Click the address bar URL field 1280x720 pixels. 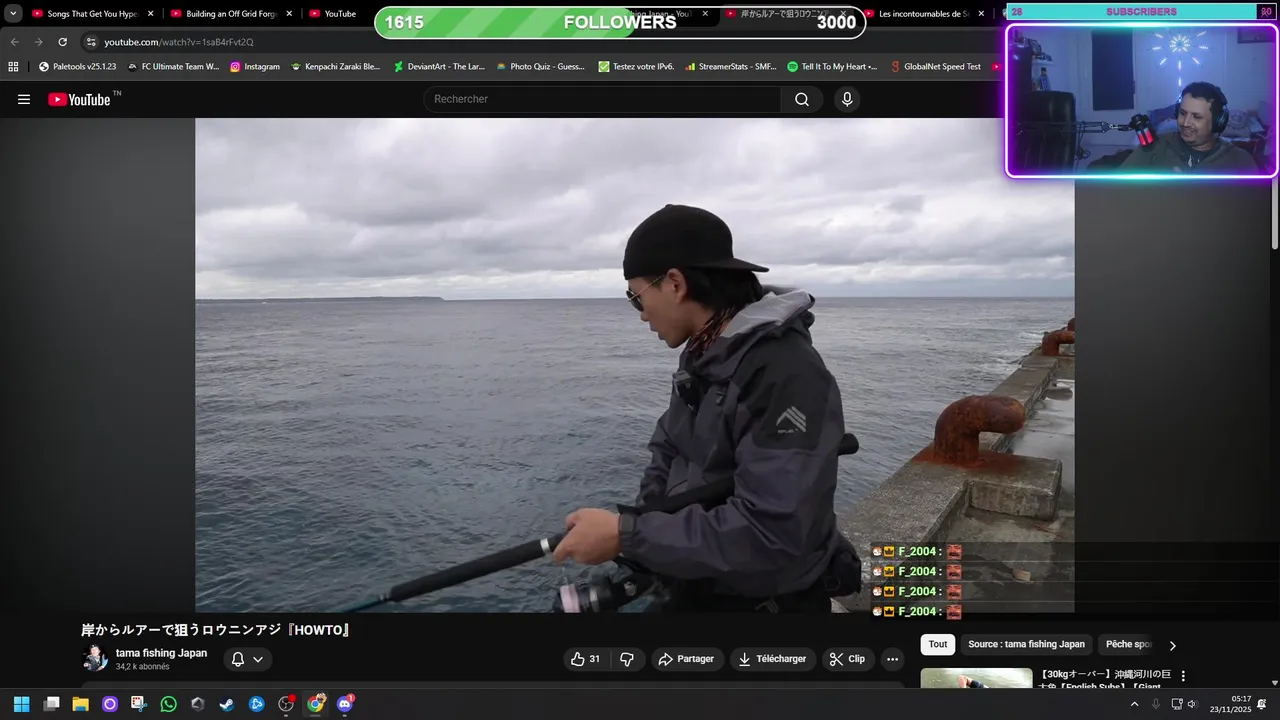pyautogui.click(x=540, y=42)
